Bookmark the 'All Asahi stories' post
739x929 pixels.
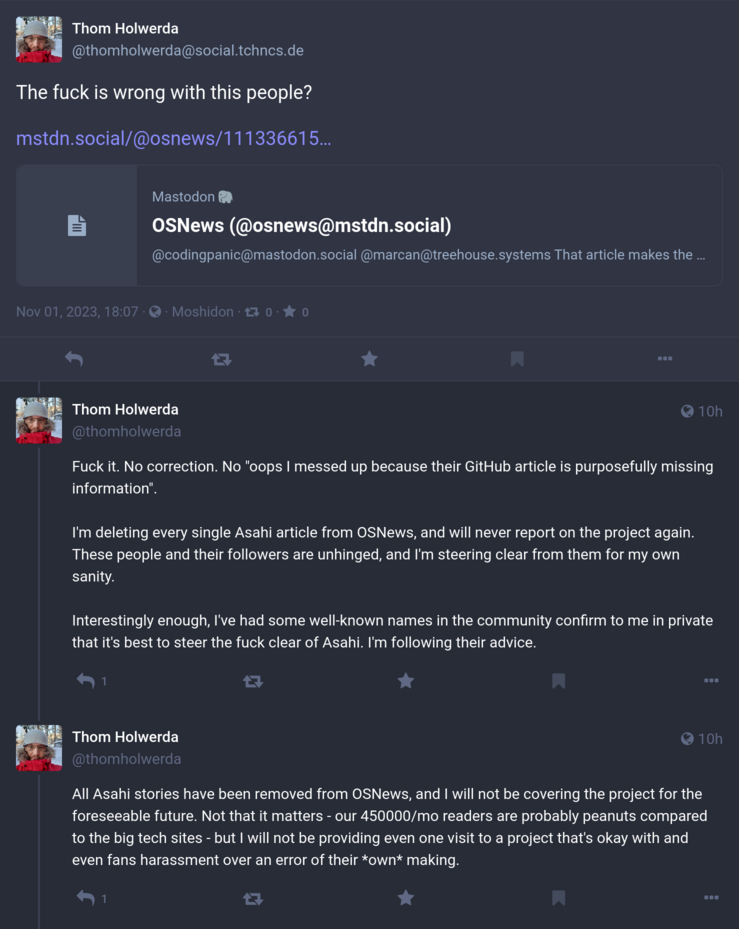558,898
